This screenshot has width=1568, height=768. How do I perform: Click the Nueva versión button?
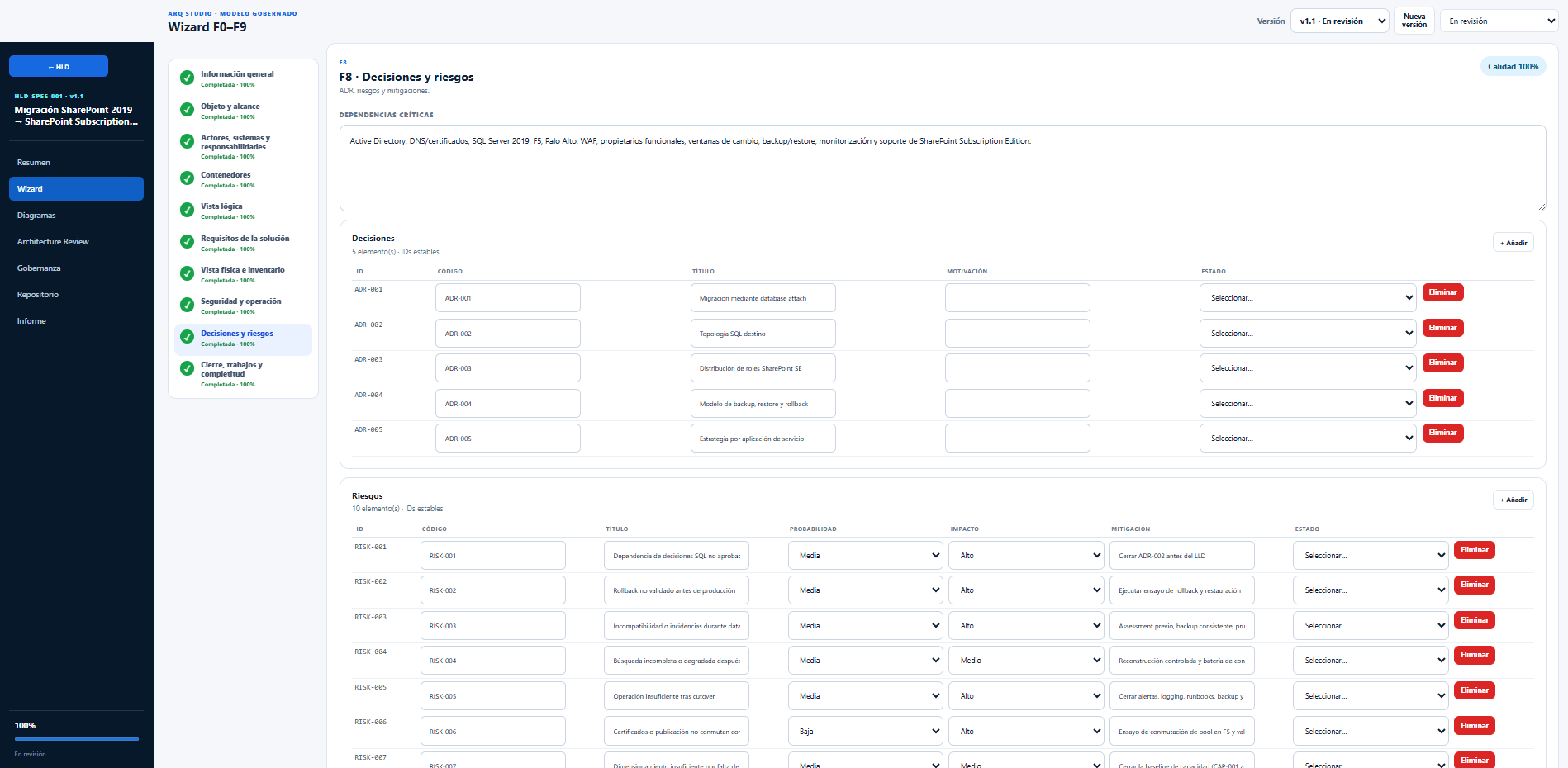[1414, 21]
